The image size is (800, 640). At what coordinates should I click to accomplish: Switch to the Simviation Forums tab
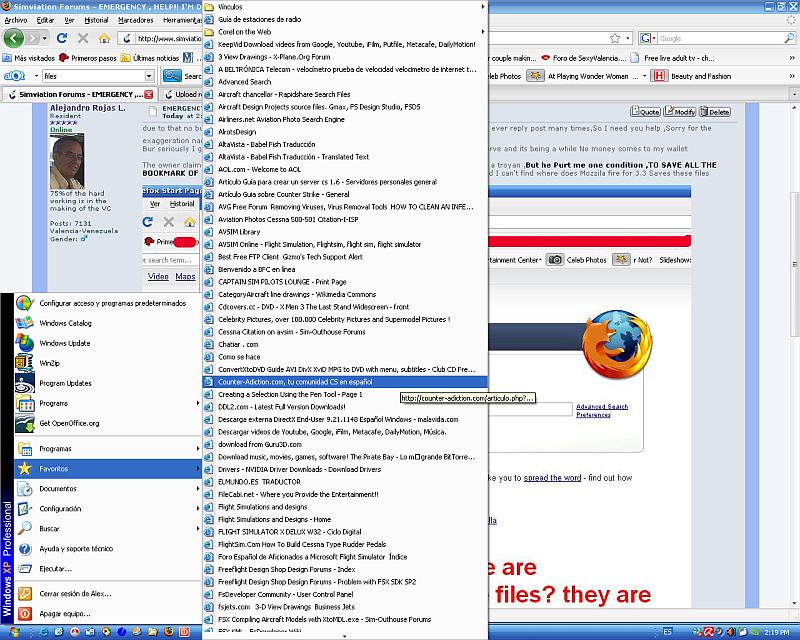tap(77, 94)
